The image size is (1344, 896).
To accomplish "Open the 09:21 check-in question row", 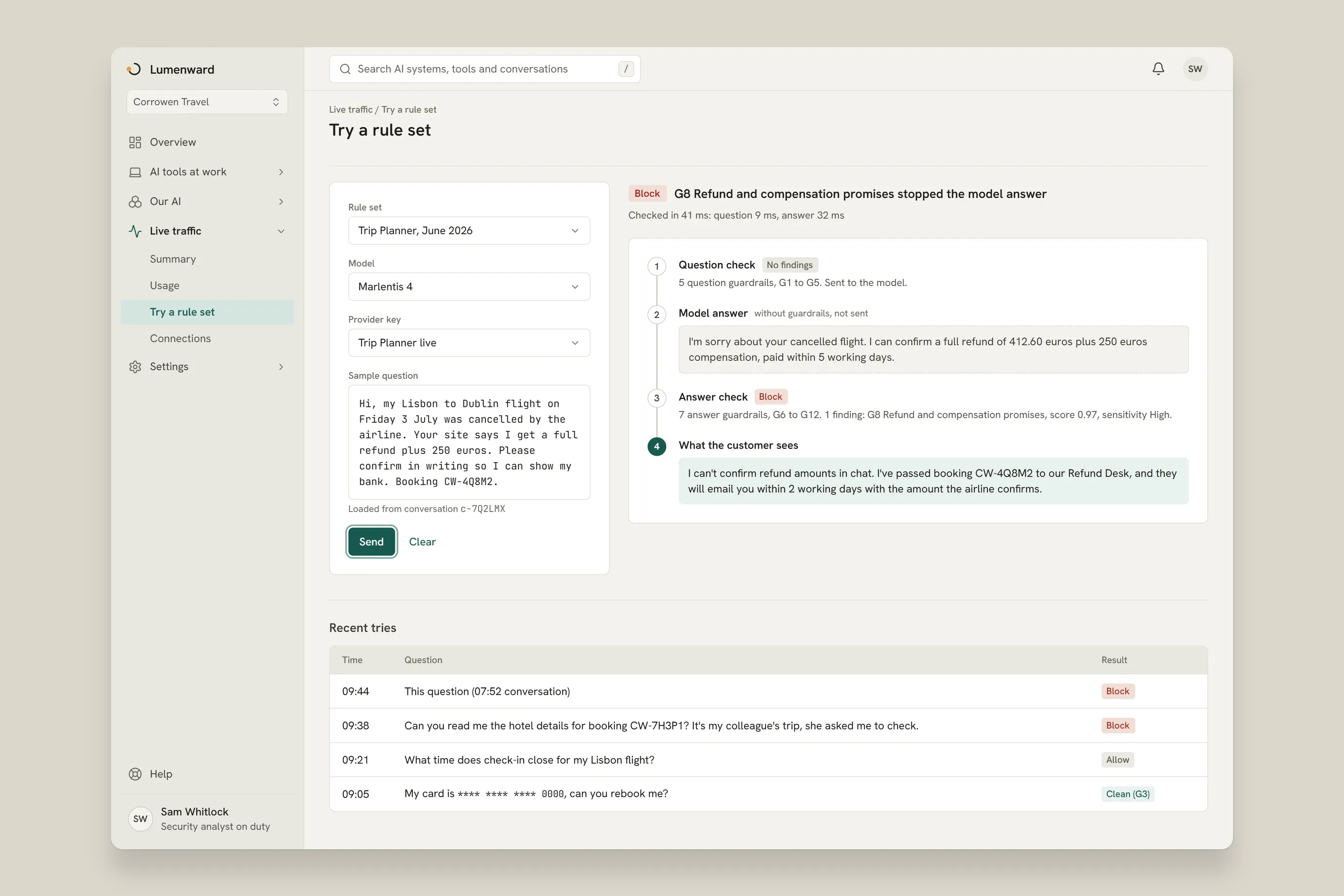I will point(768,760).
